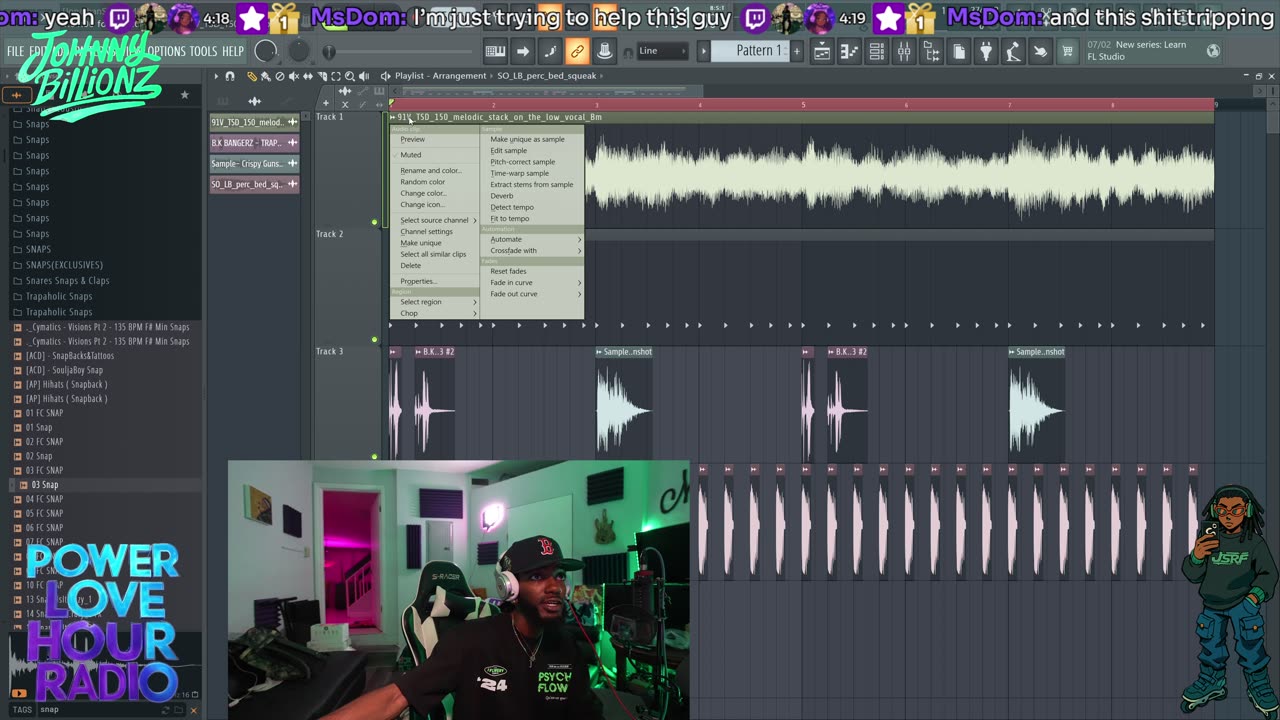Viewport: 1280px width, 720px height.
Task: Select the SO_LB_perc_bed_sq clip in picker
Action: tap(254, 185)
